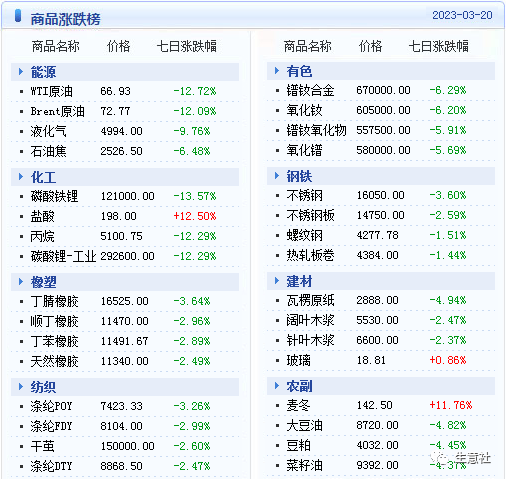Viewport: 506px width, 479px height.
Task: Select 阔叶木浆 commodity name
Action: coord(310,320)
